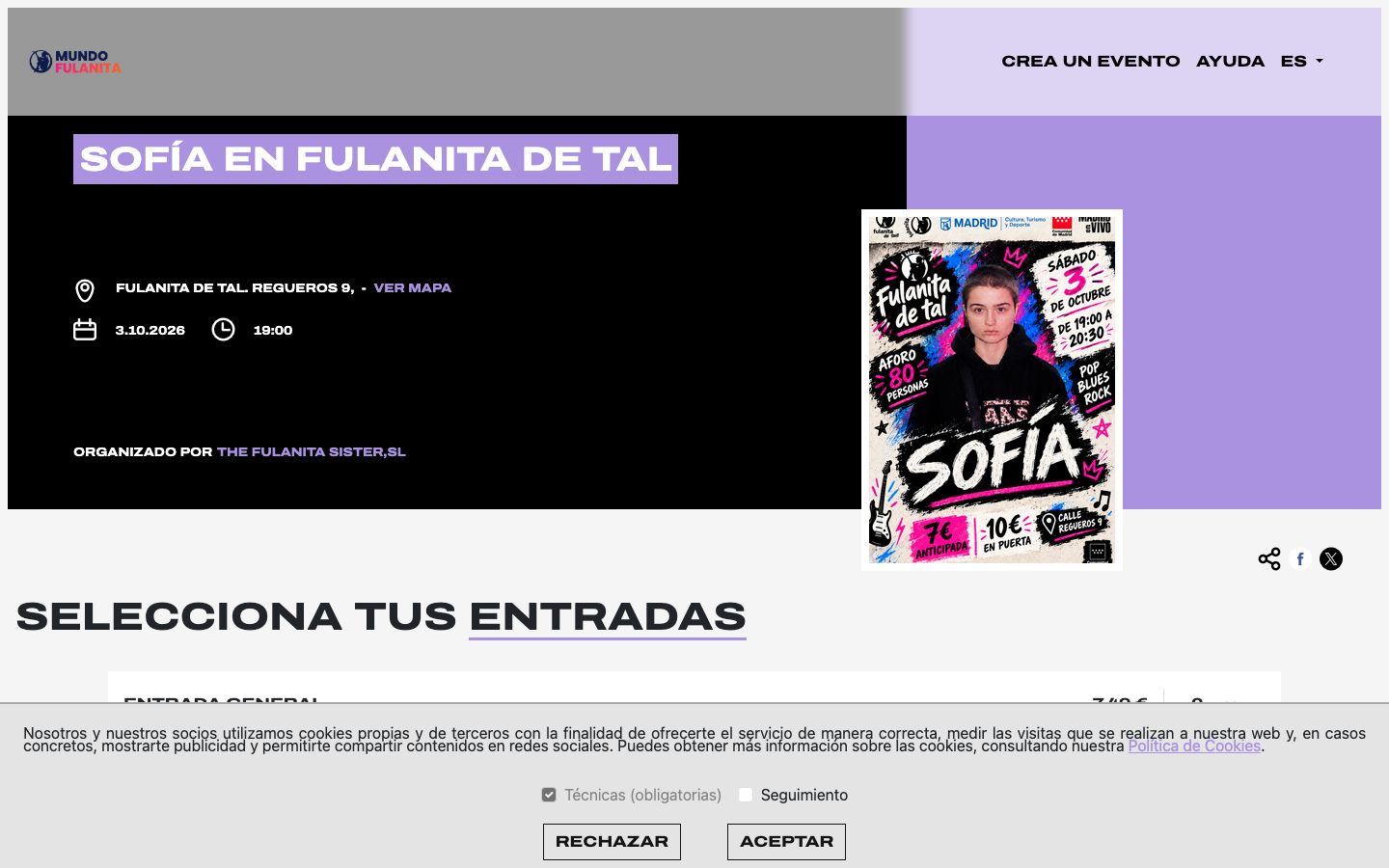Open the Política de Cookies link
The width and height of the screenshot is (1389, 868).
coord(1194,746)
